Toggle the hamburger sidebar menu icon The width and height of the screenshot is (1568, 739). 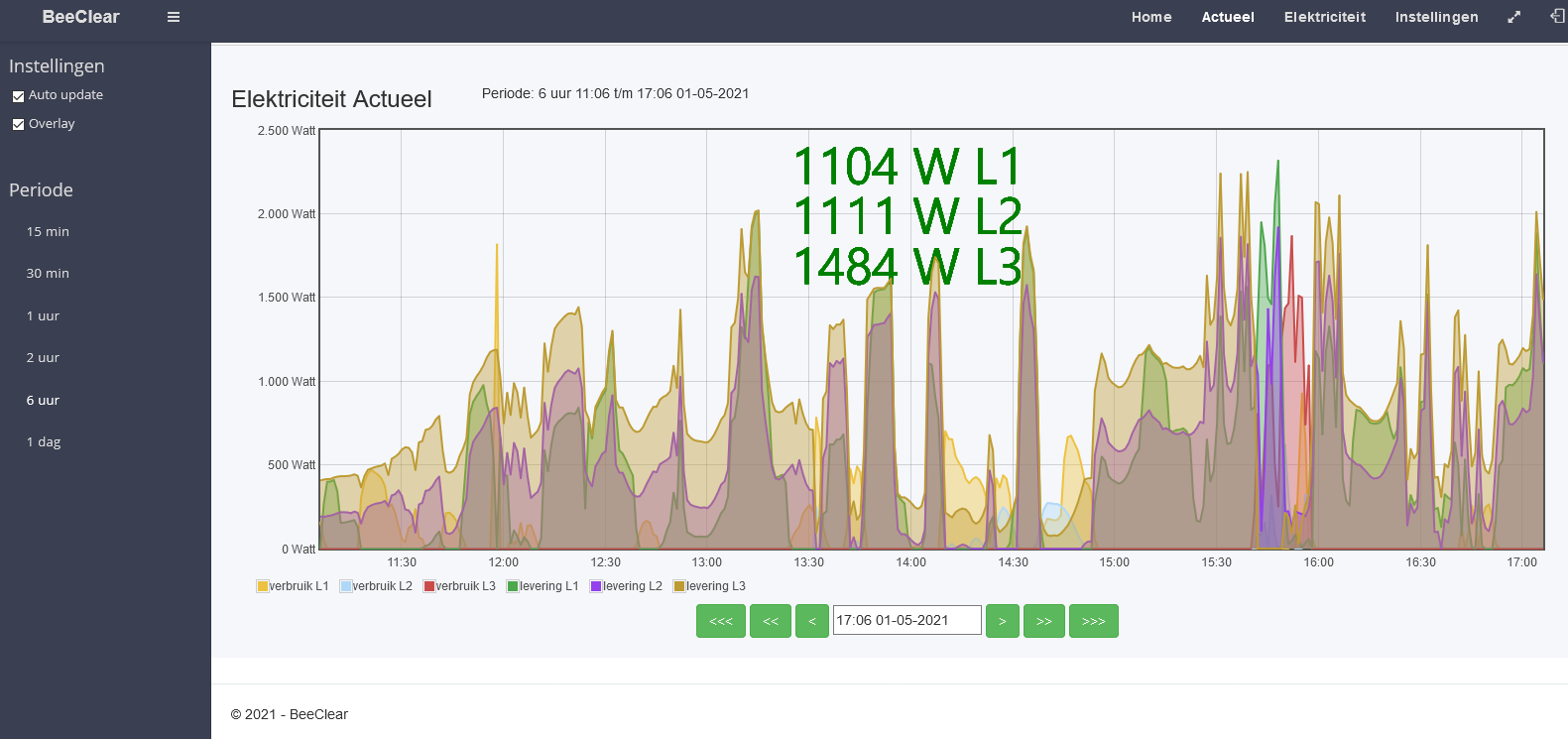174,17
